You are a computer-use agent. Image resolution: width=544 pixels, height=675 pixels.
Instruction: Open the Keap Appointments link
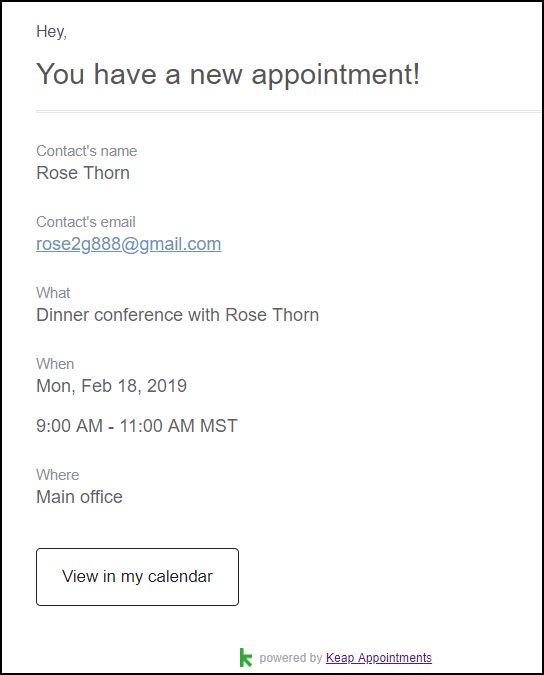(379, 658)
